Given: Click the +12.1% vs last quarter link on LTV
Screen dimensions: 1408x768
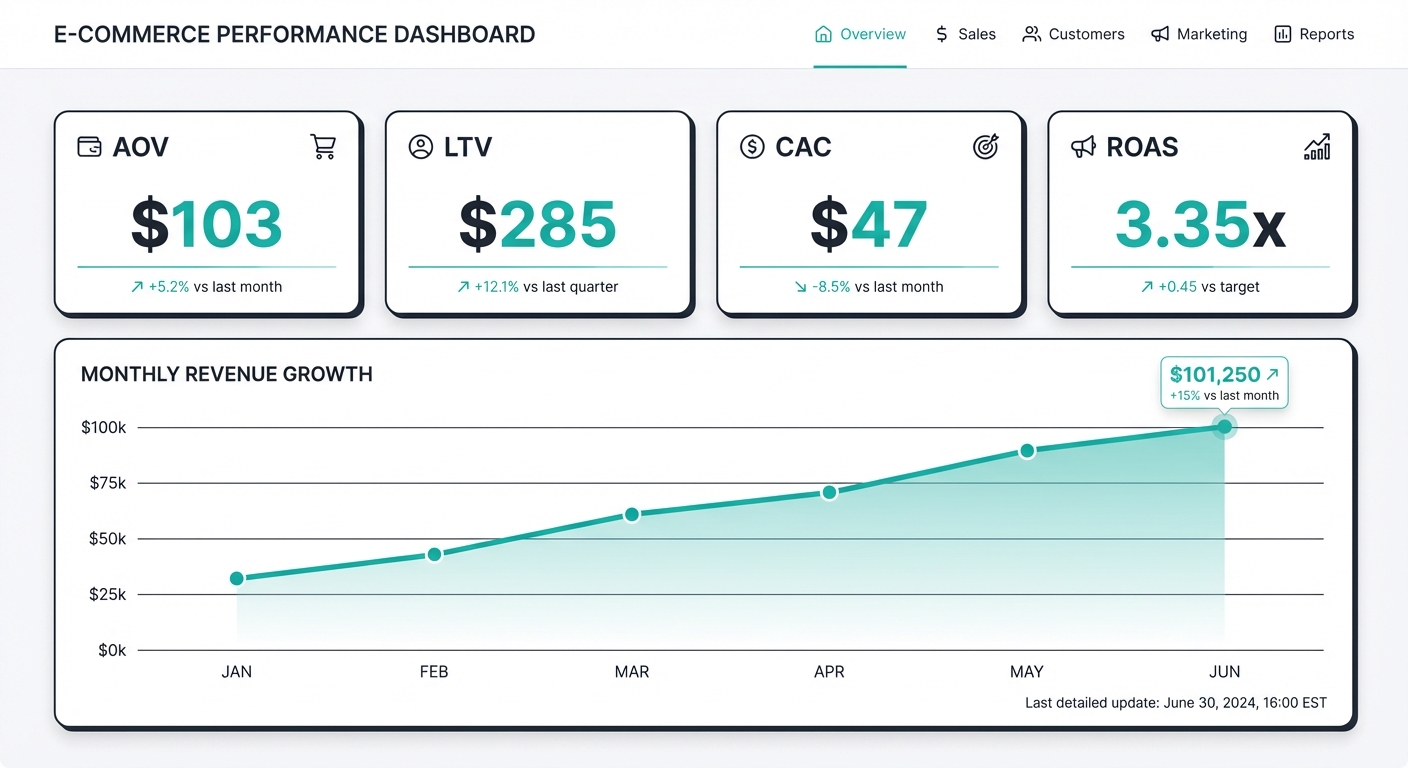Looking at the screenshot, I should [539, 286].
